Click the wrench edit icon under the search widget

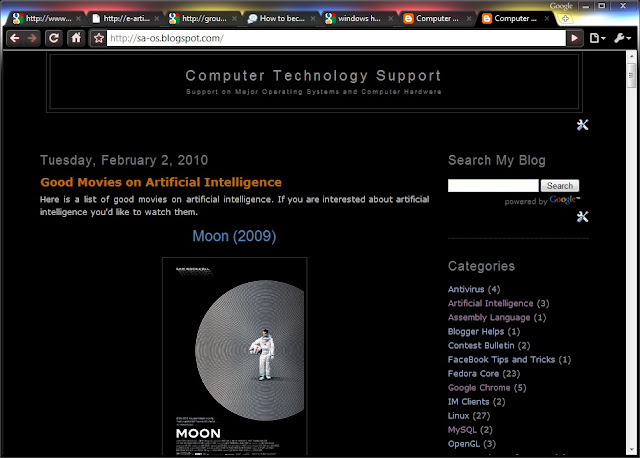582,216
